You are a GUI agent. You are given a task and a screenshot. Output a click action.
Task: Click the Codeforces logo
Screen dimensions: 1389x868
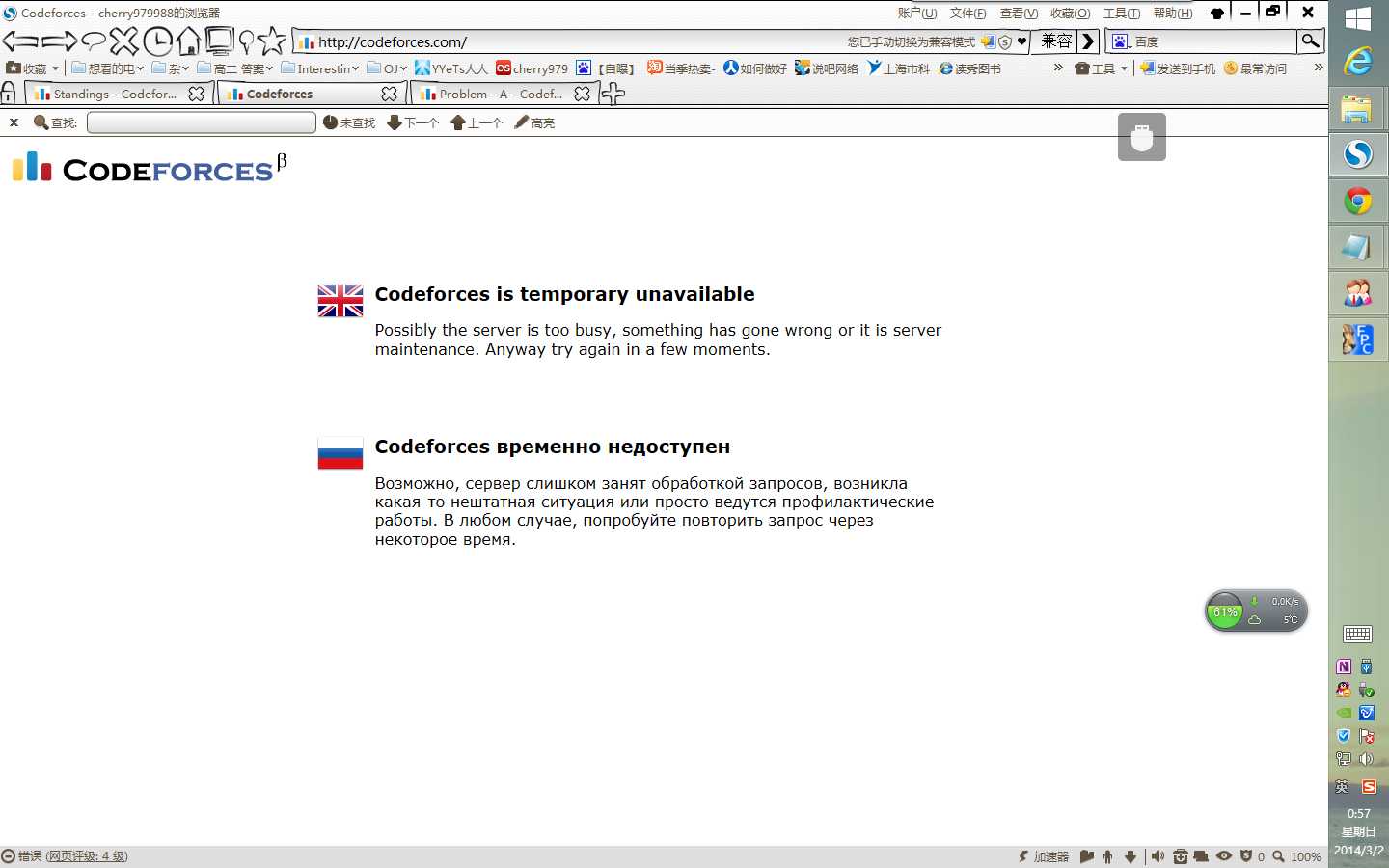coord(149,167)
